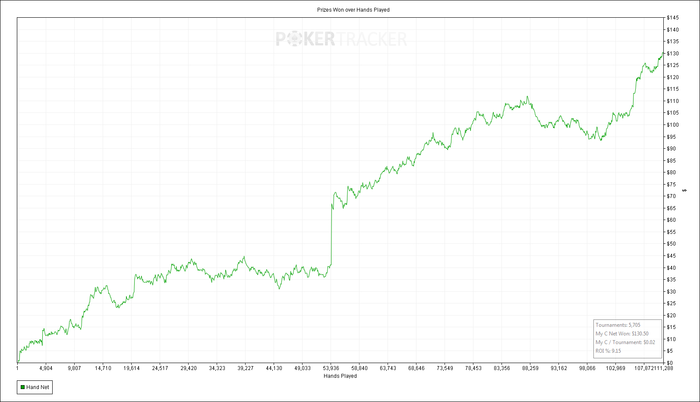The image size is (700, 402).
Task: Click the 29,420 x-axis tick label
Action: coord(188,368)
